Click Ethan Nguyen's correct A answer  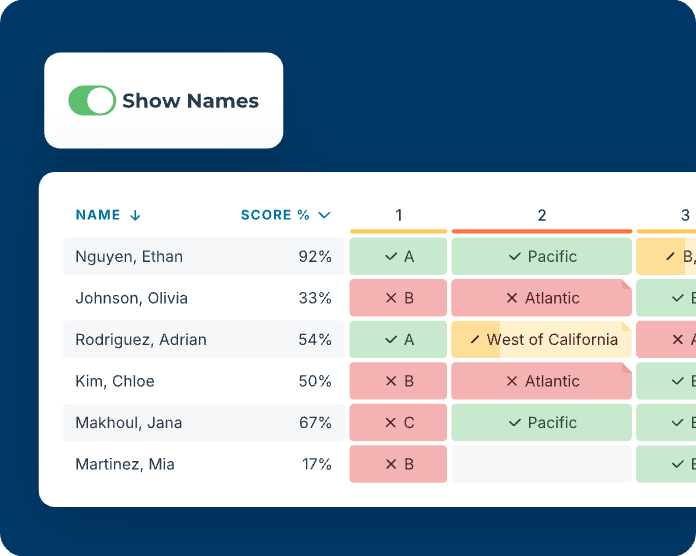pos(398,257)
